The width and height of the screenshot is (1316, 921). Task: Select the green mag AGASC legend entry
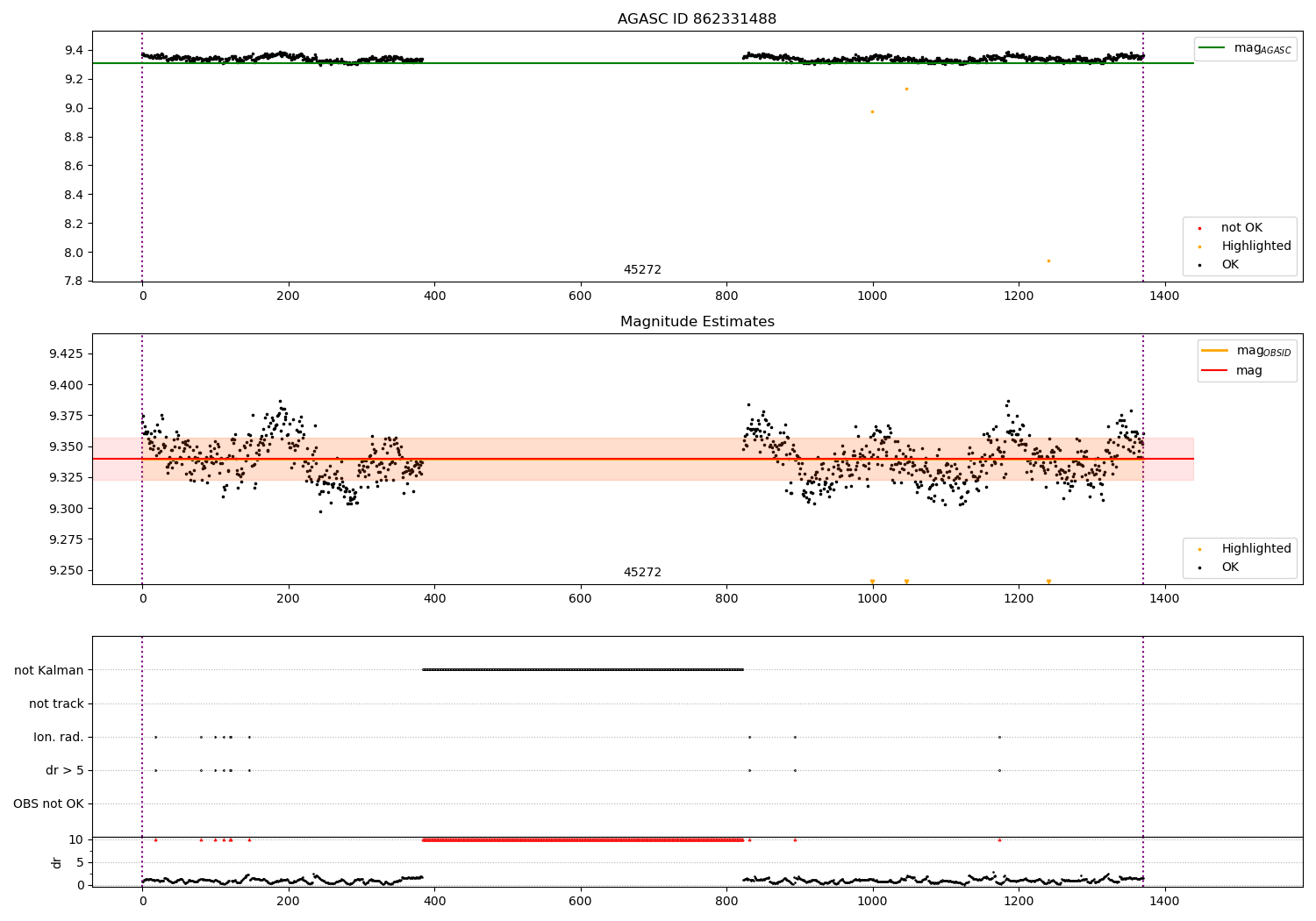point(1244,48)
